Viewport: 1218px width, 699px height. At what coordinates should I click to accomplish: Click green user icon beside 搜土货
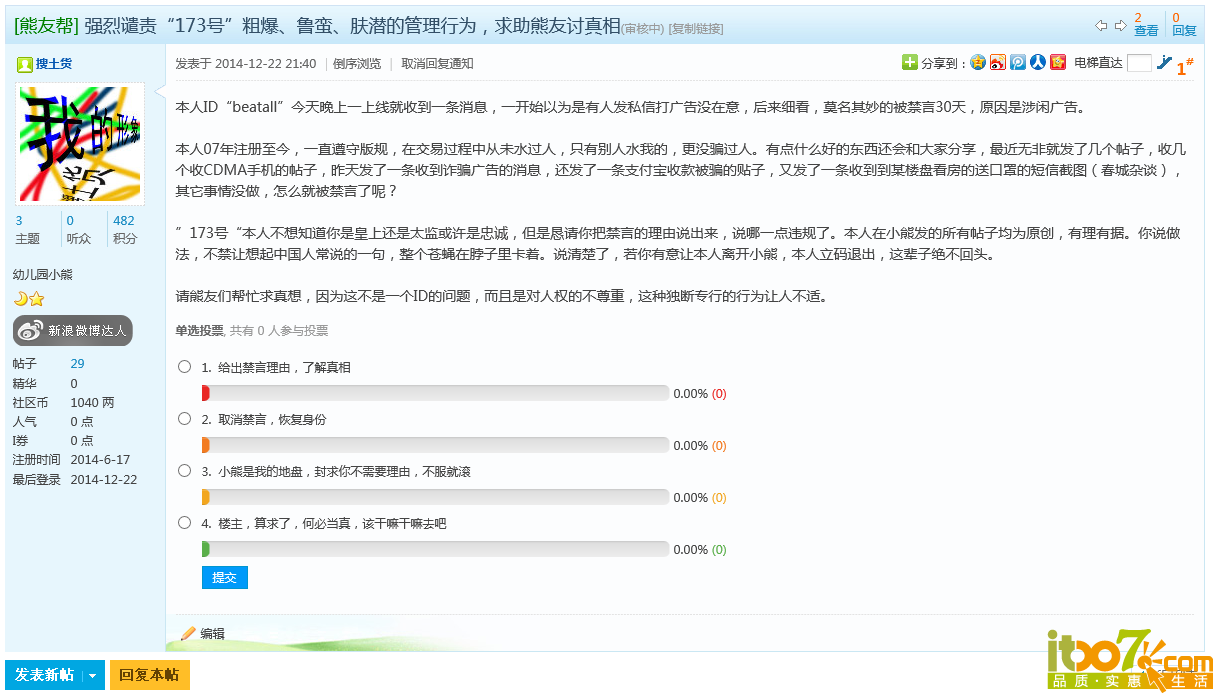[x=25, y=64]
